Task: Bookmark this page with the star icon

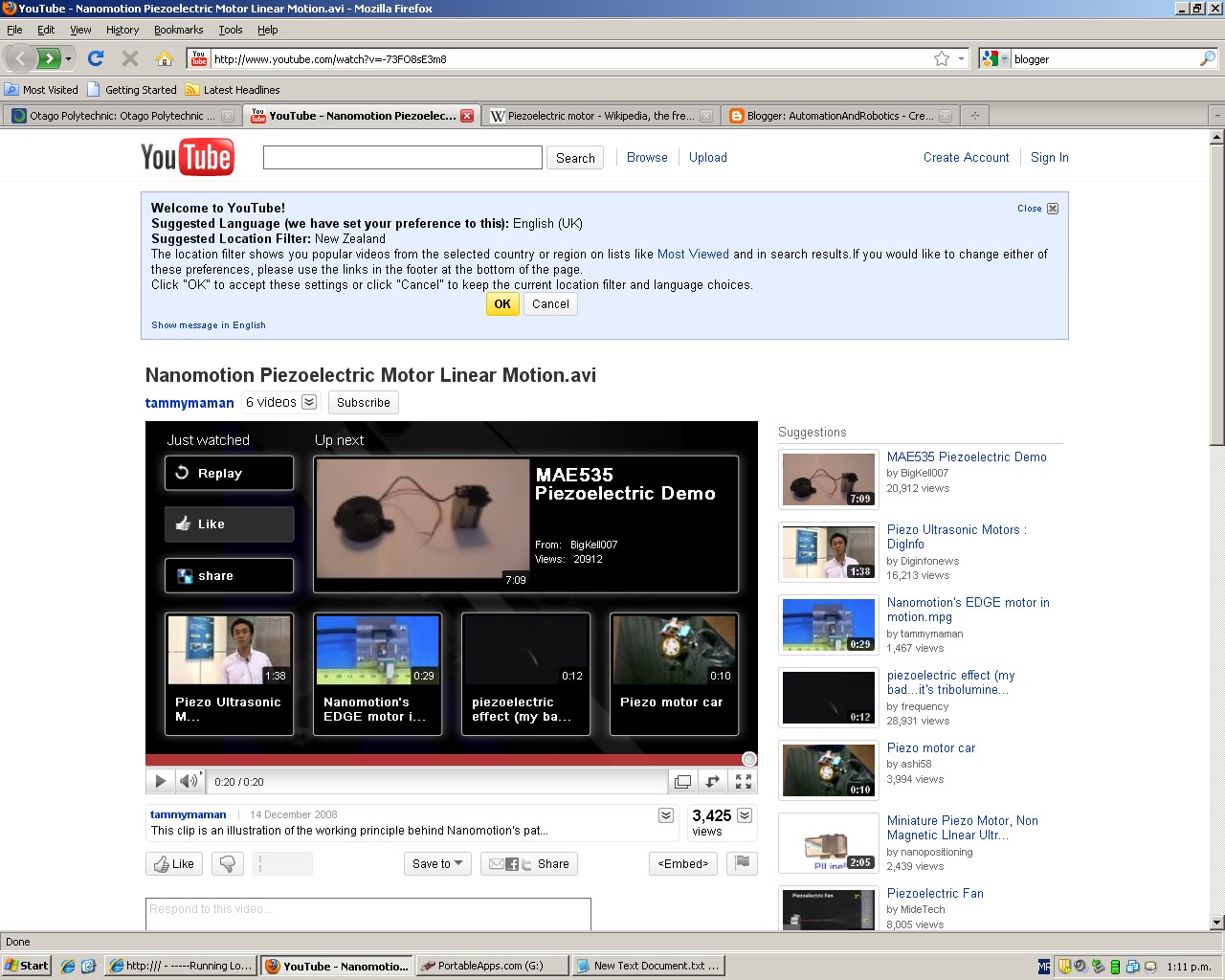Action: point(942,58)
